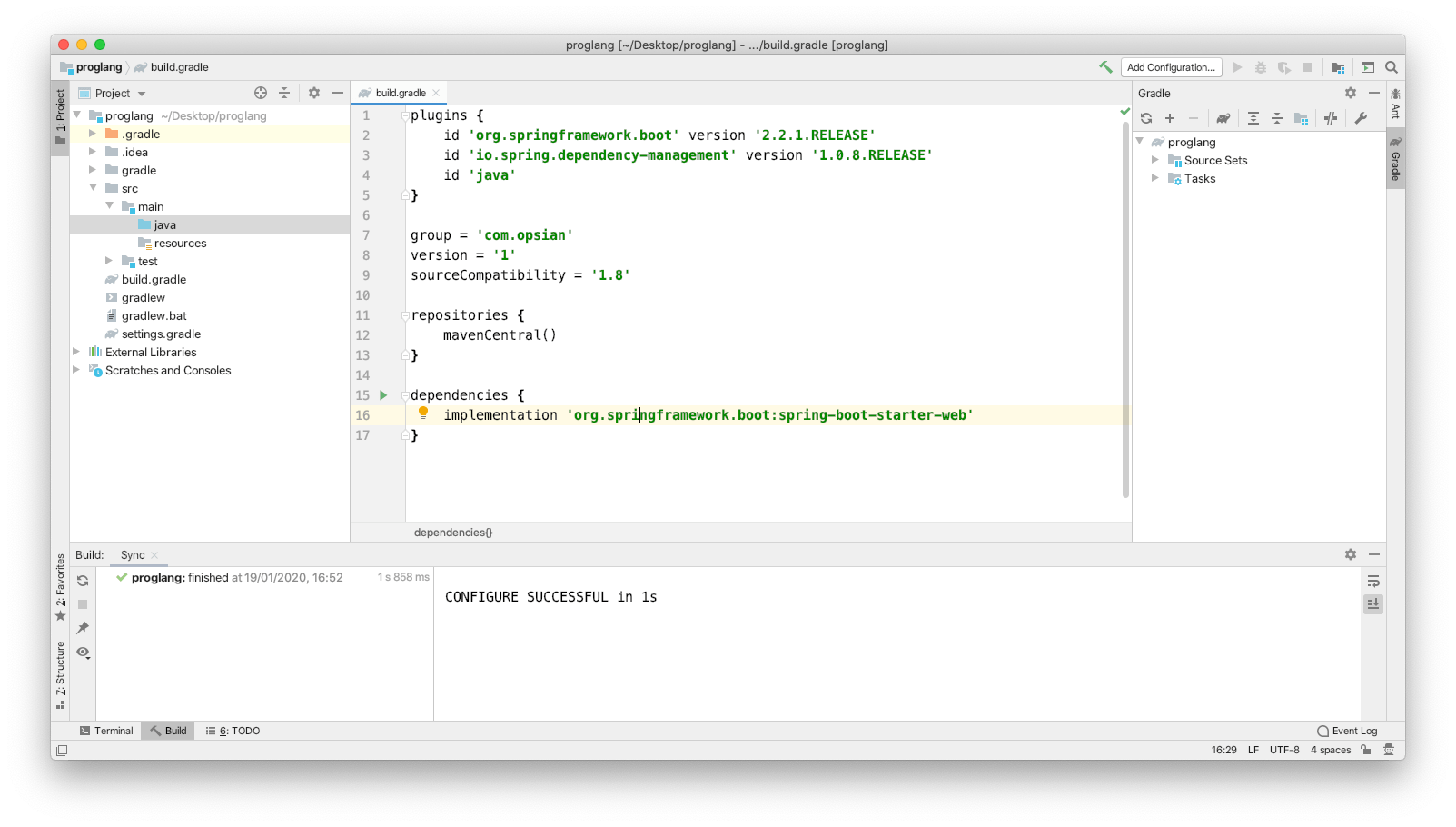Open Project panel settings gear
Viewport: 1456px width, 827px height.
(313, 92)
